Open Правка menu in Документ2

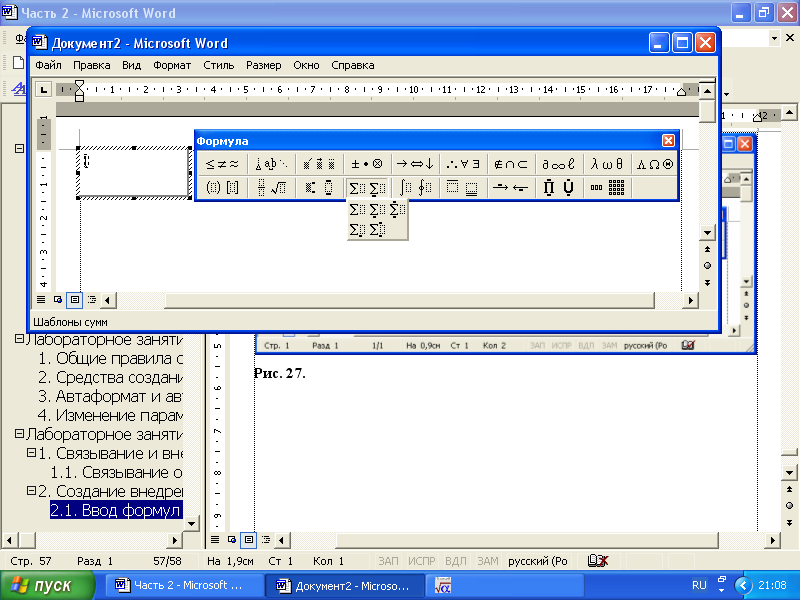coord(91,65)
